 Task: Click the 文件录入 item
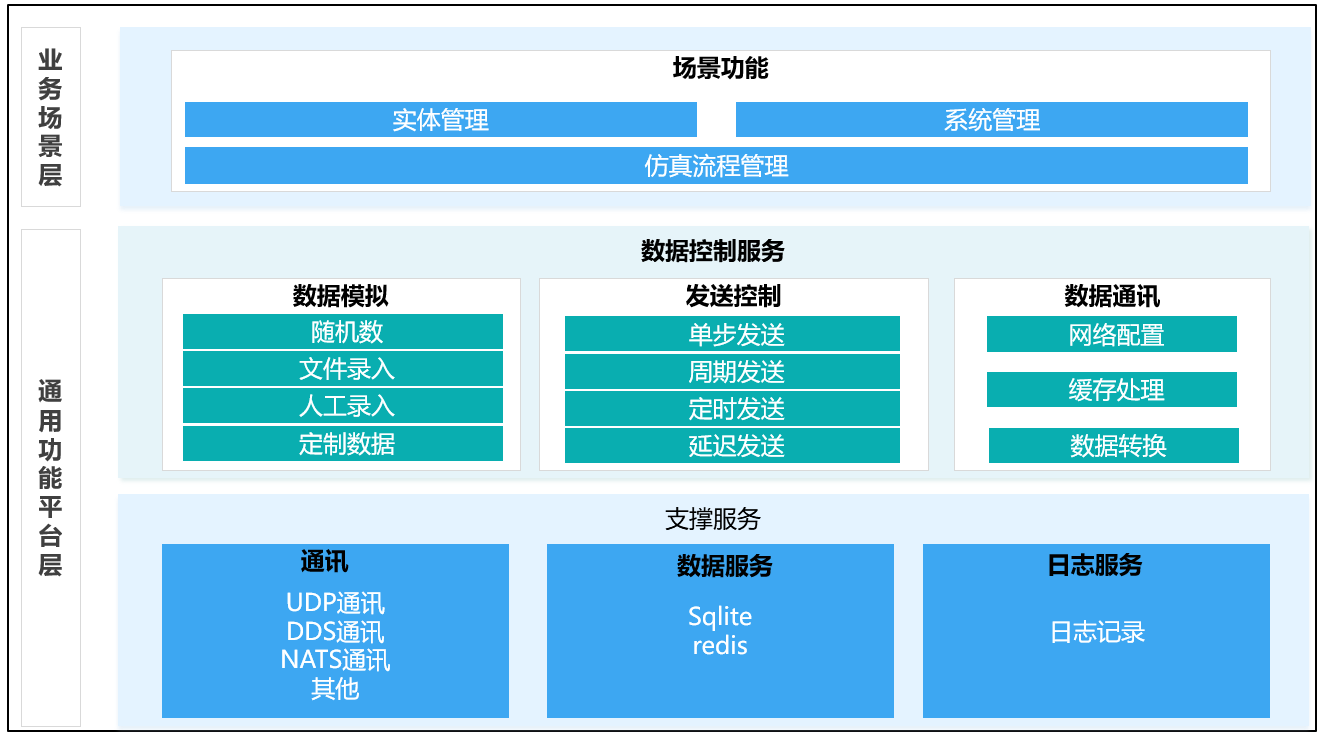[342, 369]
